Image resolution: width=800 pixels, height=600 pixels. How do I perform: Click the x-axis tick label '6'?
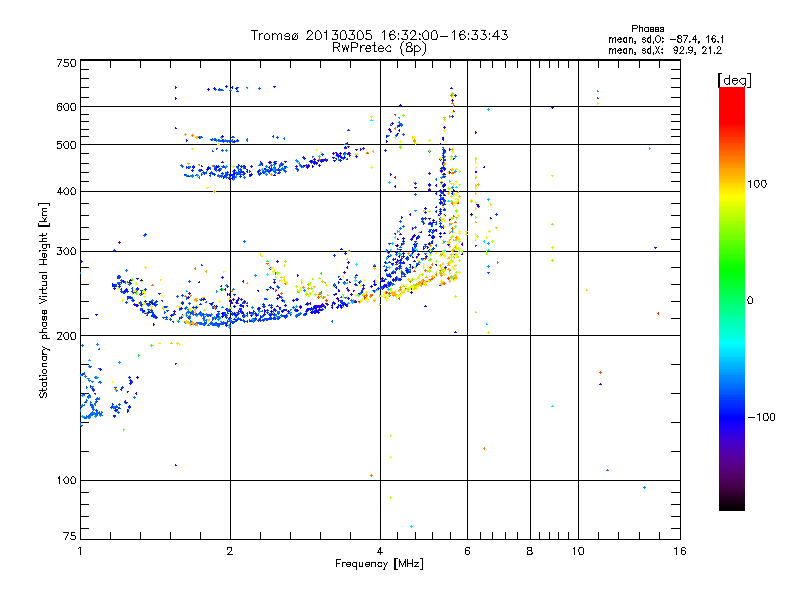point(467,551)
